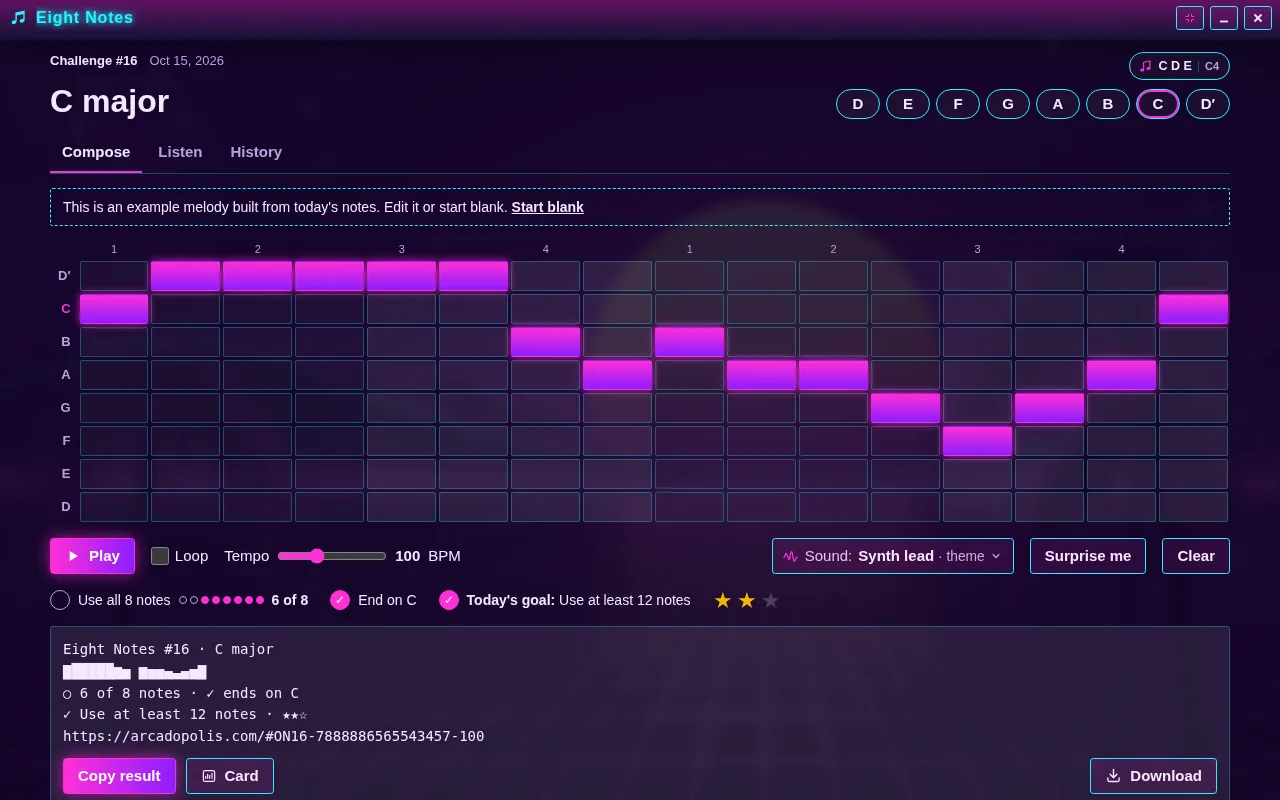This screenshot has width=1280, height=800.
Task: Clear the note grid
Action: click(x=1196, y=556)
